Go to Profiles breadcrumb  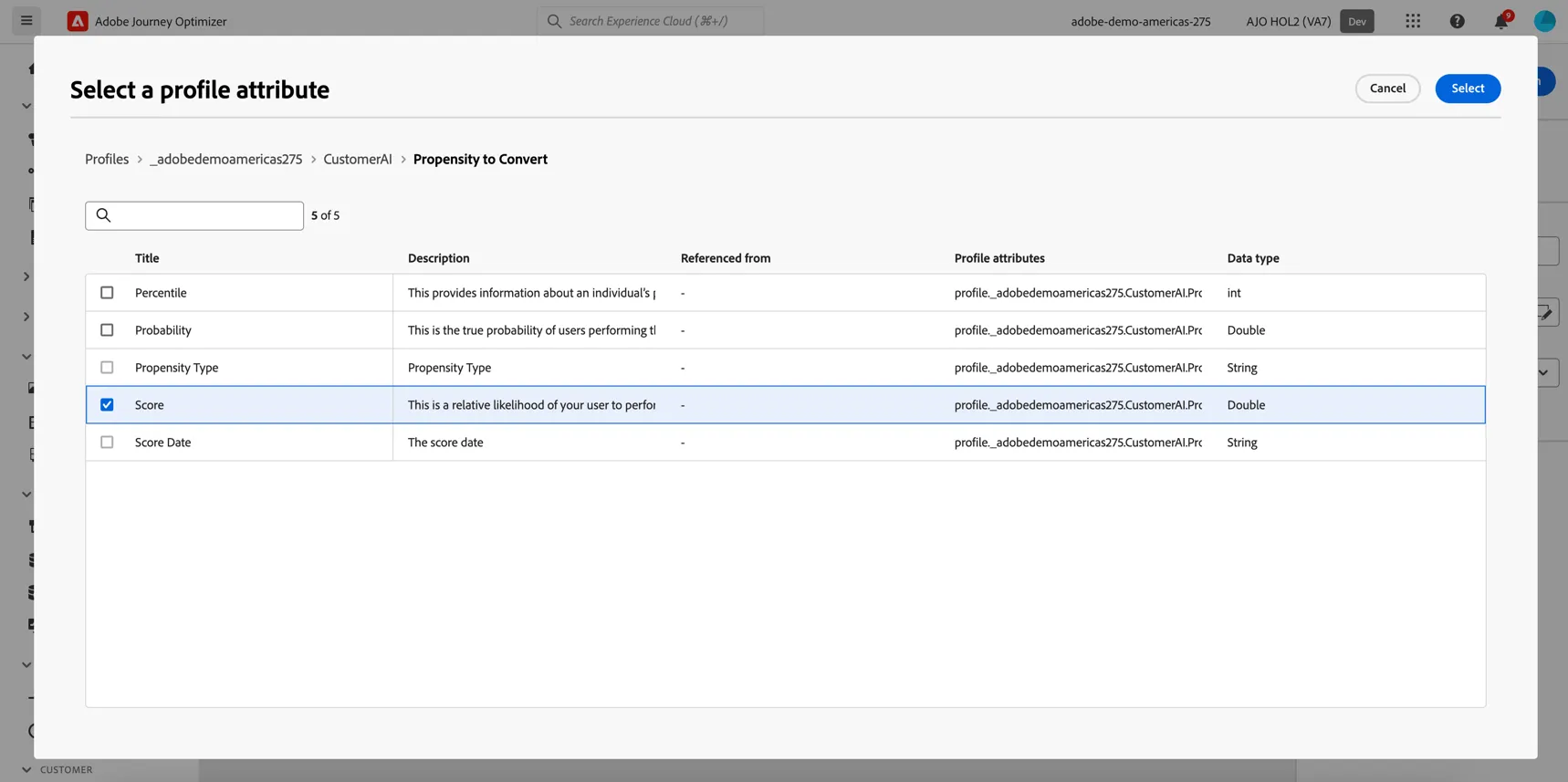pyautogui.click(x=107, y=159)
